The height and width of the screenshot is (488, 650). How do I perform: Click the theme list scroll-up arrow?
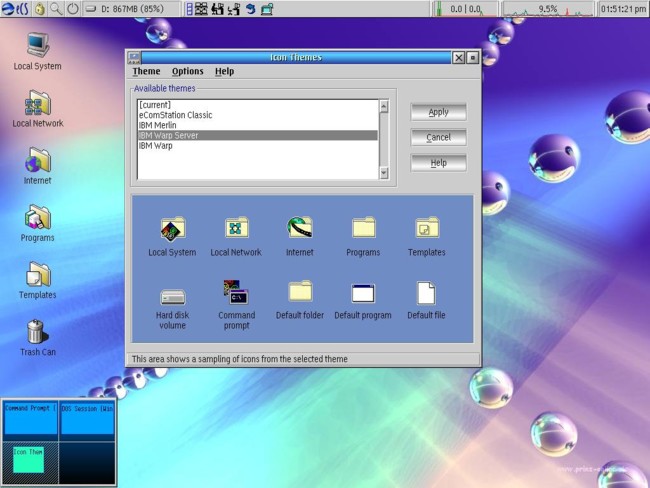[x=384, y=106]
